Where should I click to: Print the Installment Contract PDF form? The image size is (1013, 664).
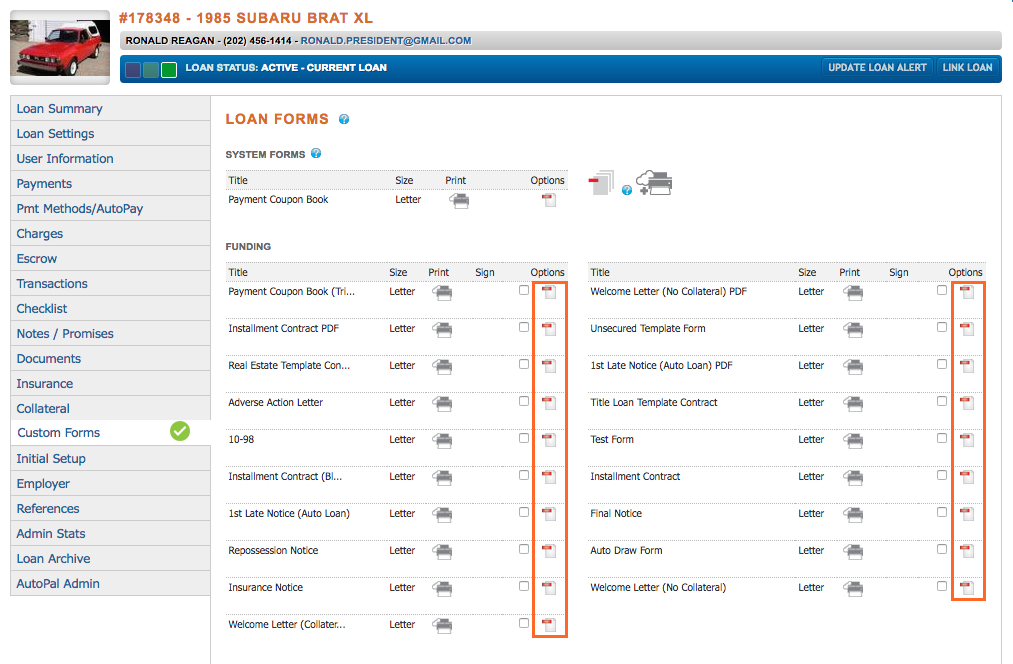point(443,330)
